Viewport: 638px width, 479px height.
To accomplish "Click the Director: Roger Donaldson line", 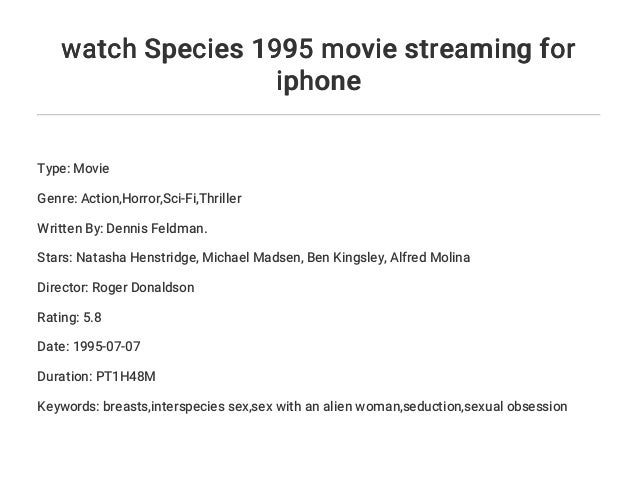I will 116,288.
